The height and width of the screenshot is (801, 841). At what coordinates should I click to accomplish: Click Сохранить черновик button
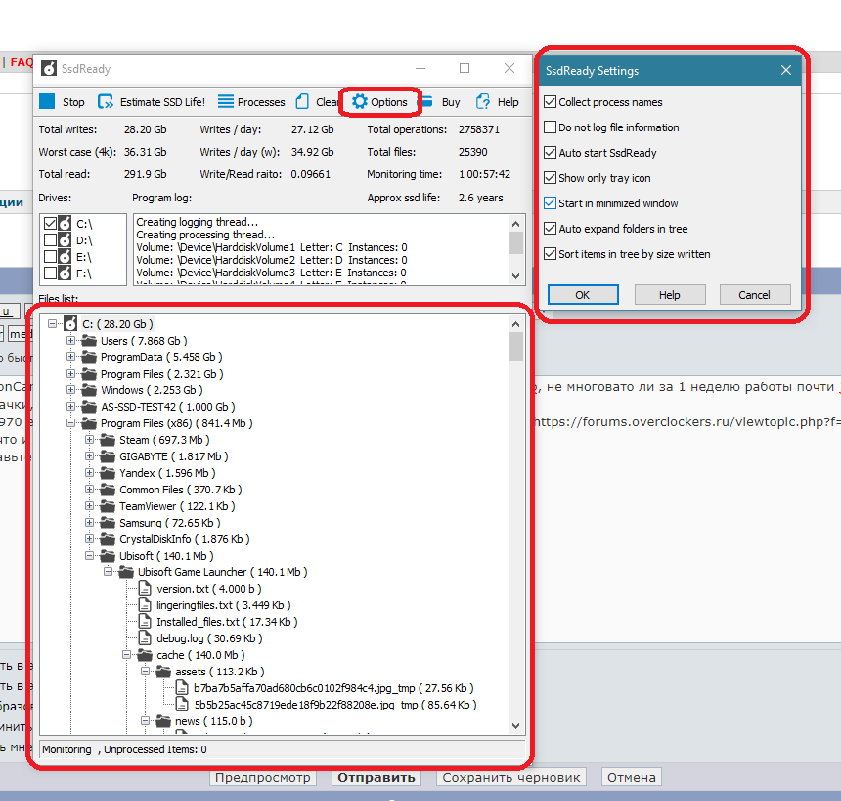pos(511,777)
